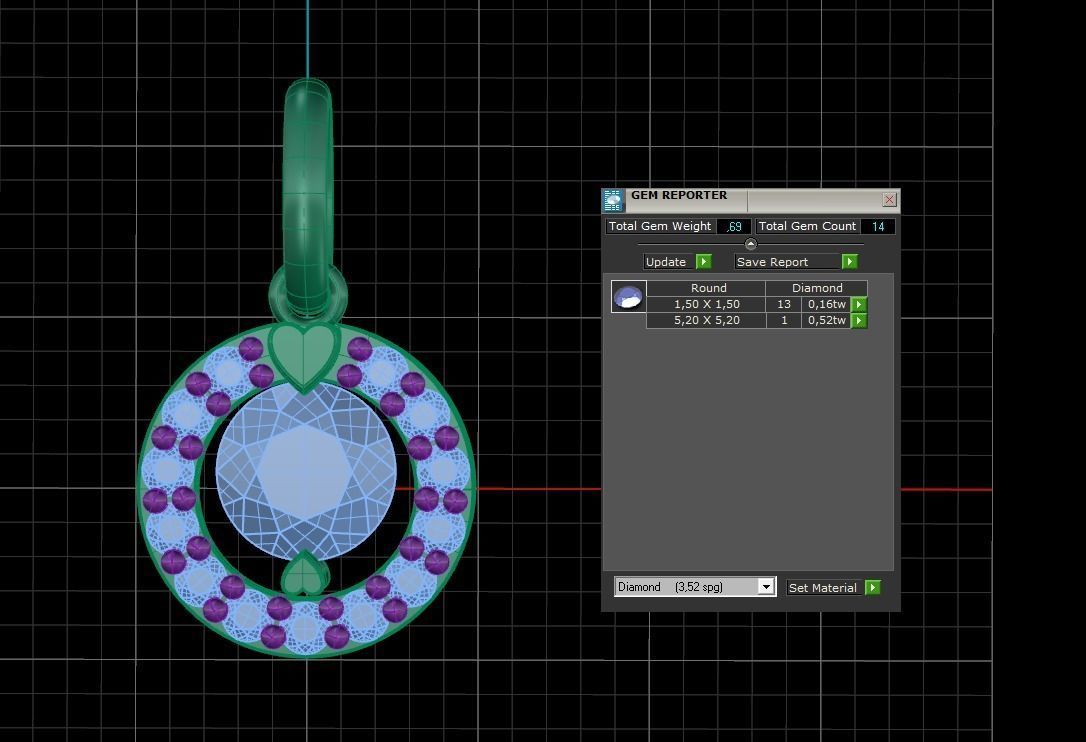This screenshot has height=742, width=1086.
Task: Select the round gem thumbnail icon
Action: [x=629, y=297]
